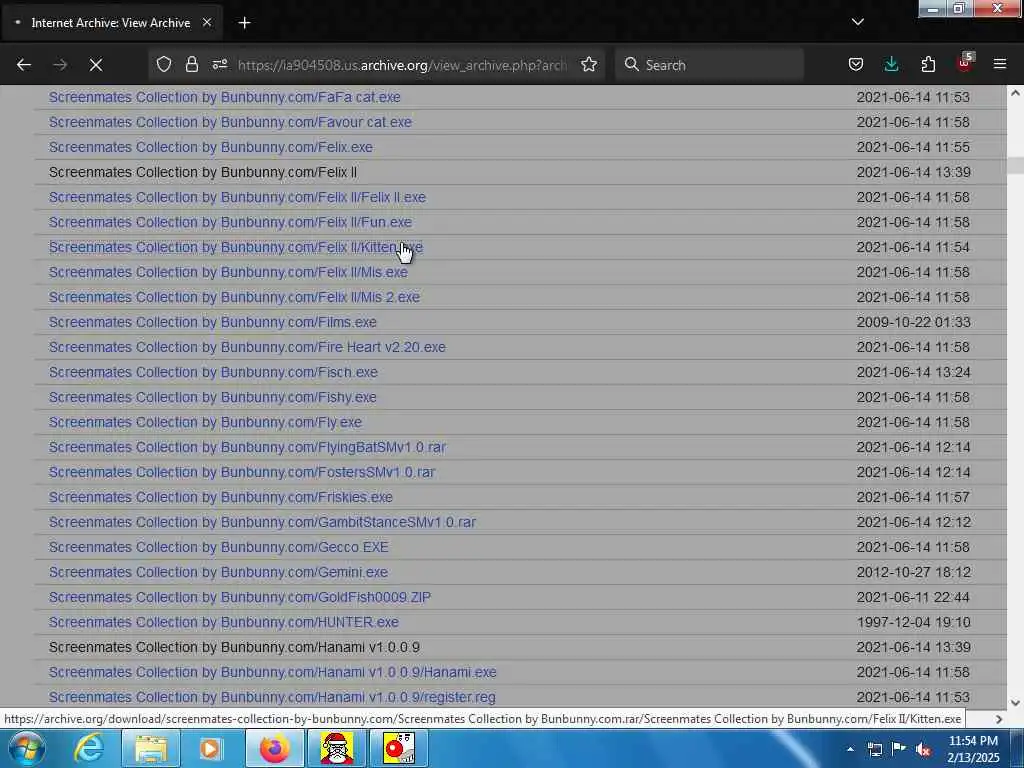Viewport: 1024px width, 768px height.
Task: Open the Windows Start menu
Action: (x=27, y=748)
